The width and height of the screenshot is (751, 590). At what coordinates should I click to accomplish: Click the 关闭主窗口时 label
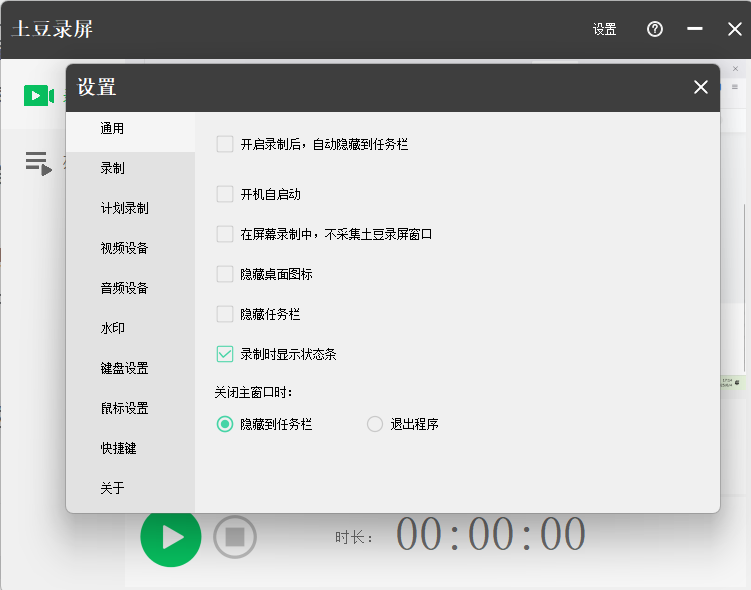tap(253, 393)
